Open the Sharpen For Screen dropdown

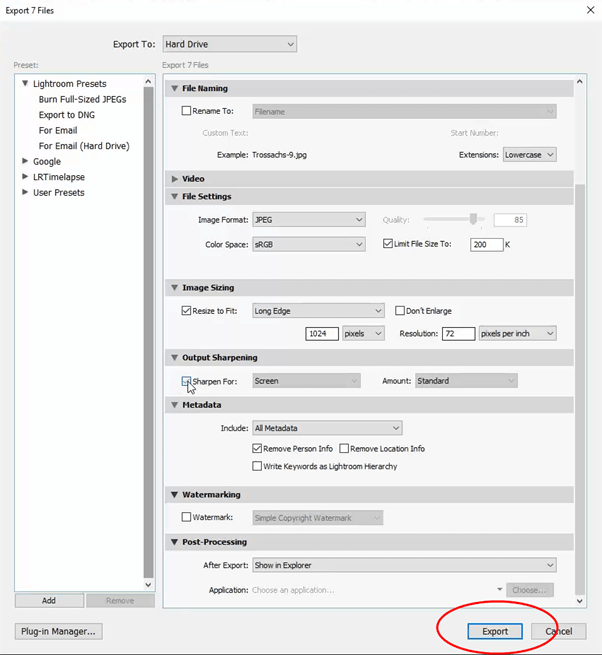pyautogui.click(x=306, y=381)
